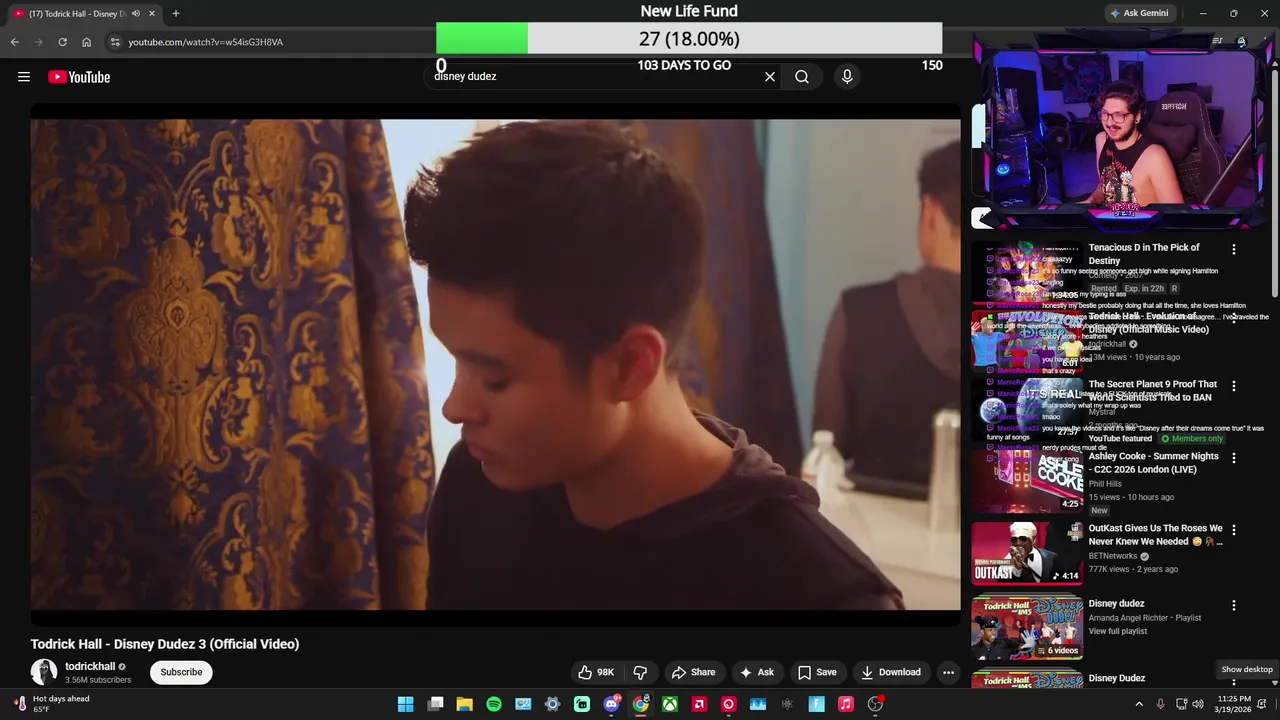Open options for Disney dudez playlist
The image size is (1280, 720).
1233,605
